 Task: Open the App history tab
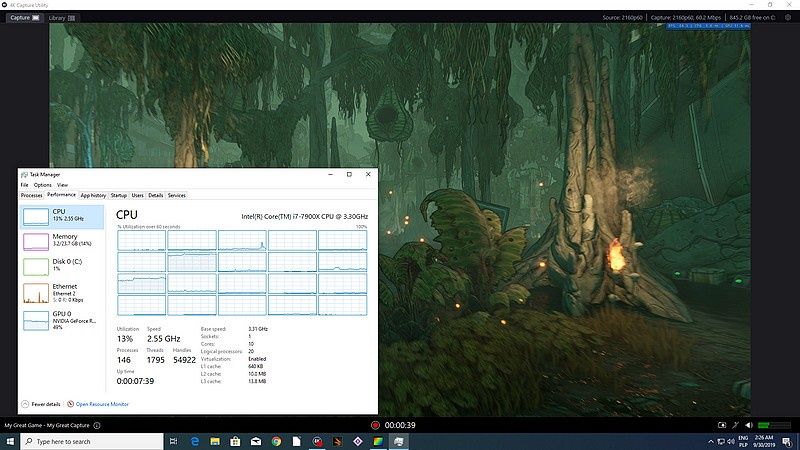coord(93,195)
